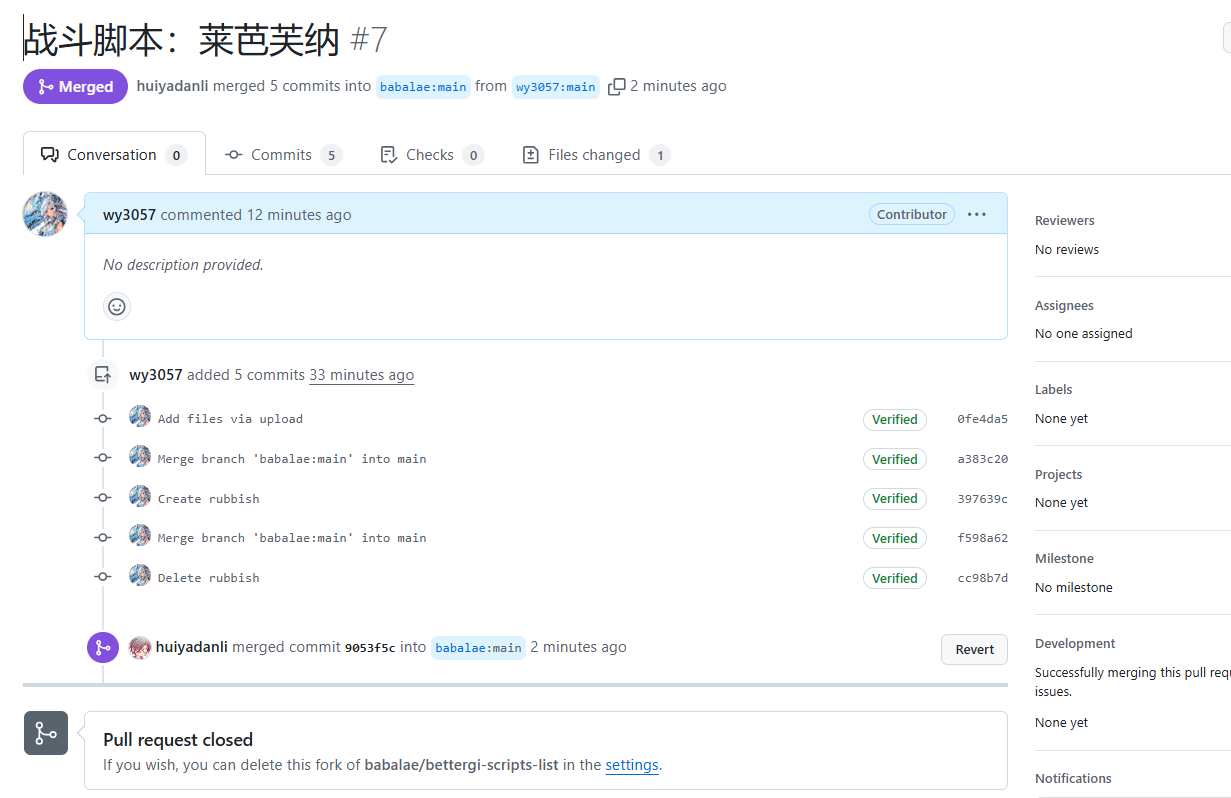Click Verified badge for 'Create rubbish' commit
Viewport: 1231px width, 798px height.
click(894, 498)
